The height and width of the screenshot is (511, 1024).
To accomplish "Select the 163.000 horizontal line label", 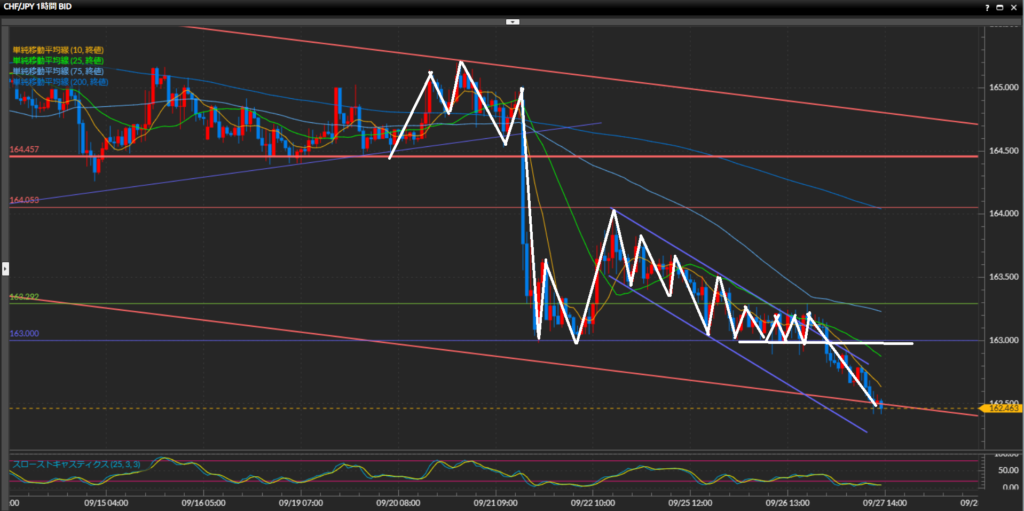I will pyautogui.click(x=24, y=334).
